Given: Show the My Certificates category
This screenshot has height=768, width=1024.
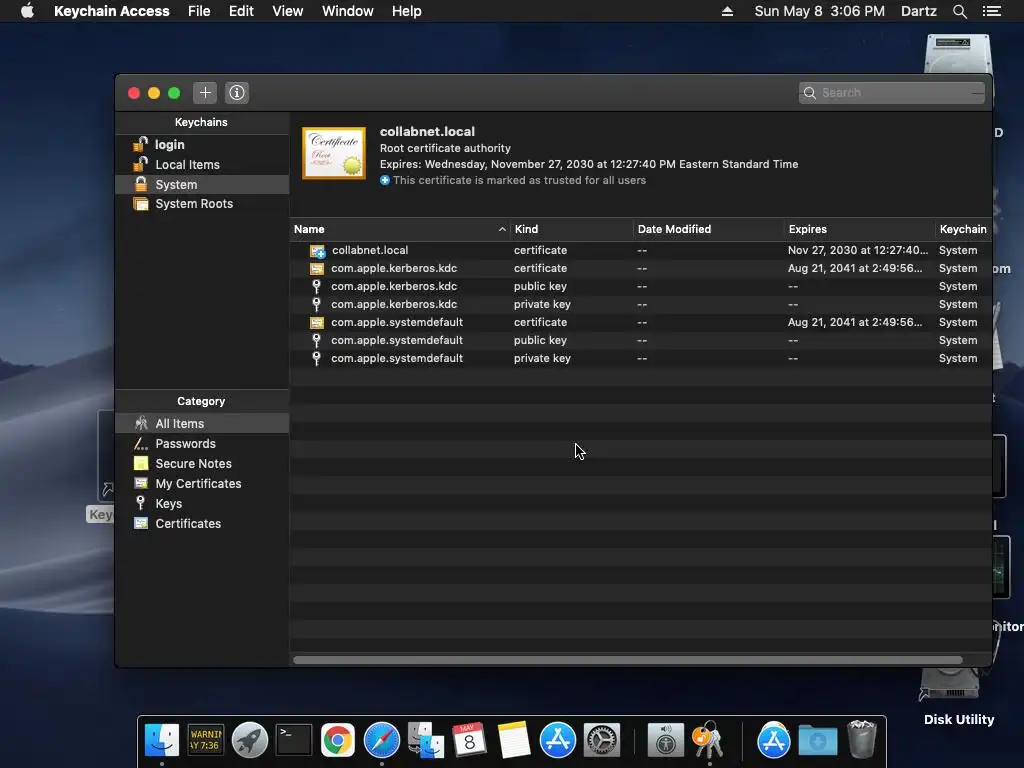Looking at the screenshot, I should click(x=202, y=483).
